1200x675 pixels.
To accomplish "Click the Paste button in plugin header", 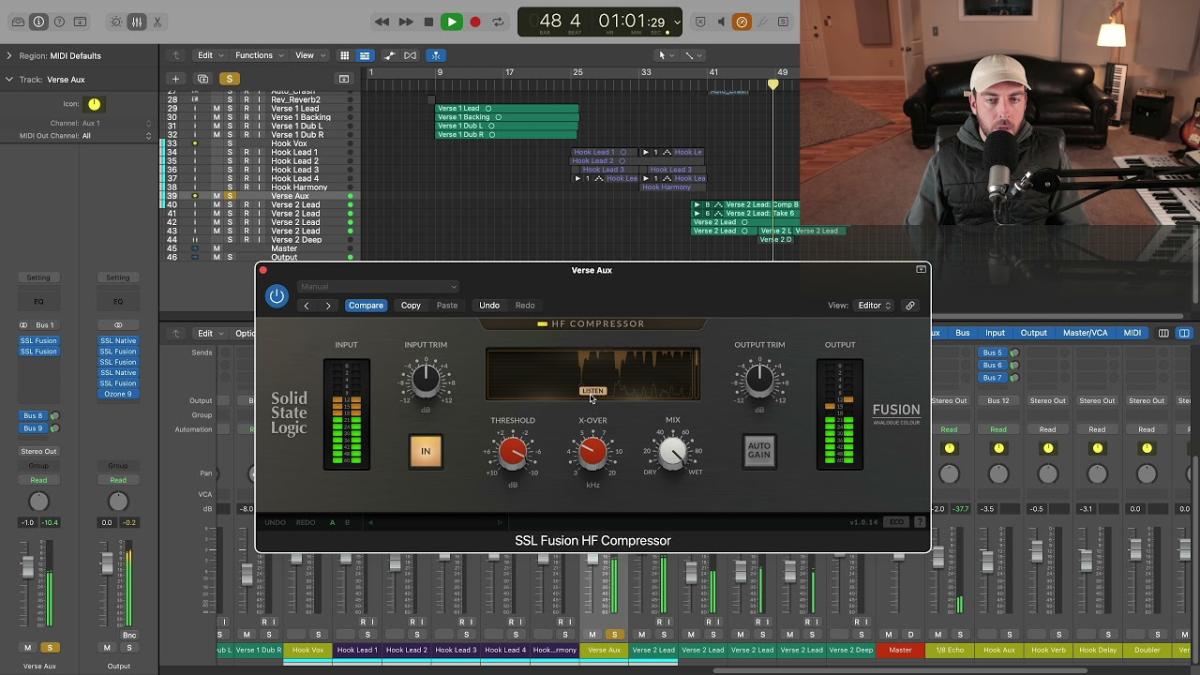I will (x=447, y=305).
